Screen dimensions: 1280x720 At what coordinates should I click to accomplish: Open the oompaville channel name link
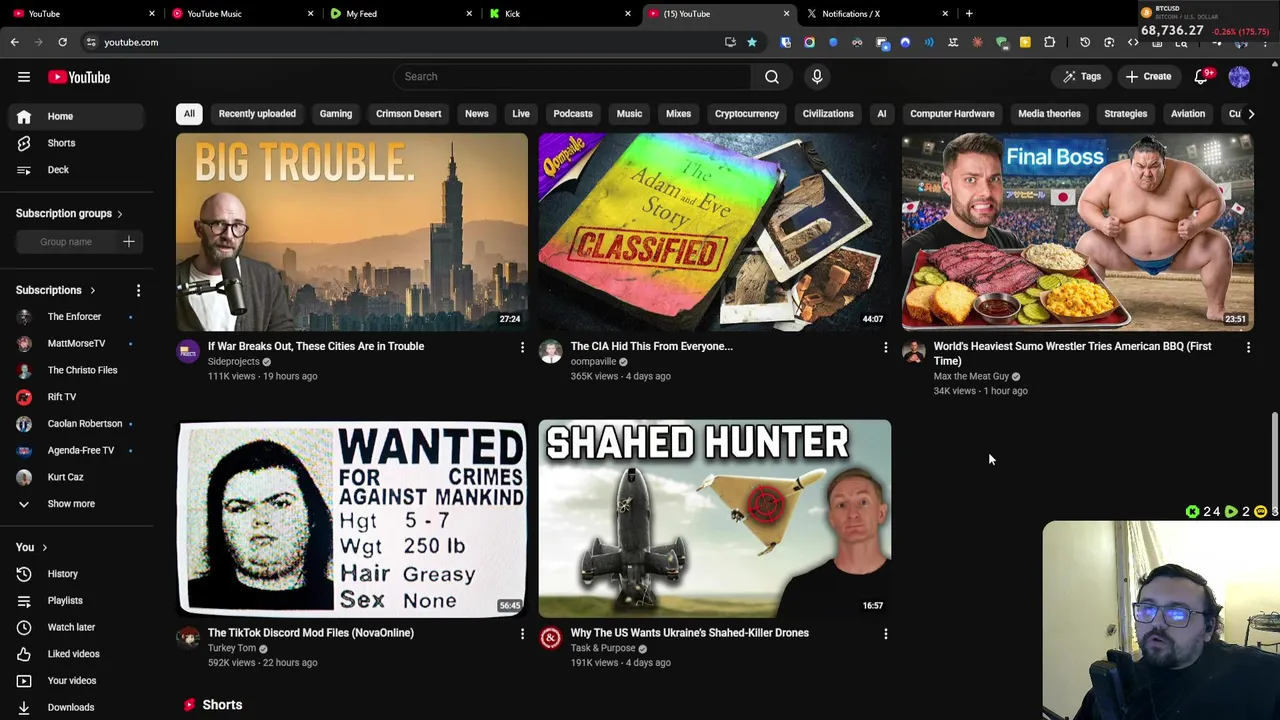coord(593,362)
